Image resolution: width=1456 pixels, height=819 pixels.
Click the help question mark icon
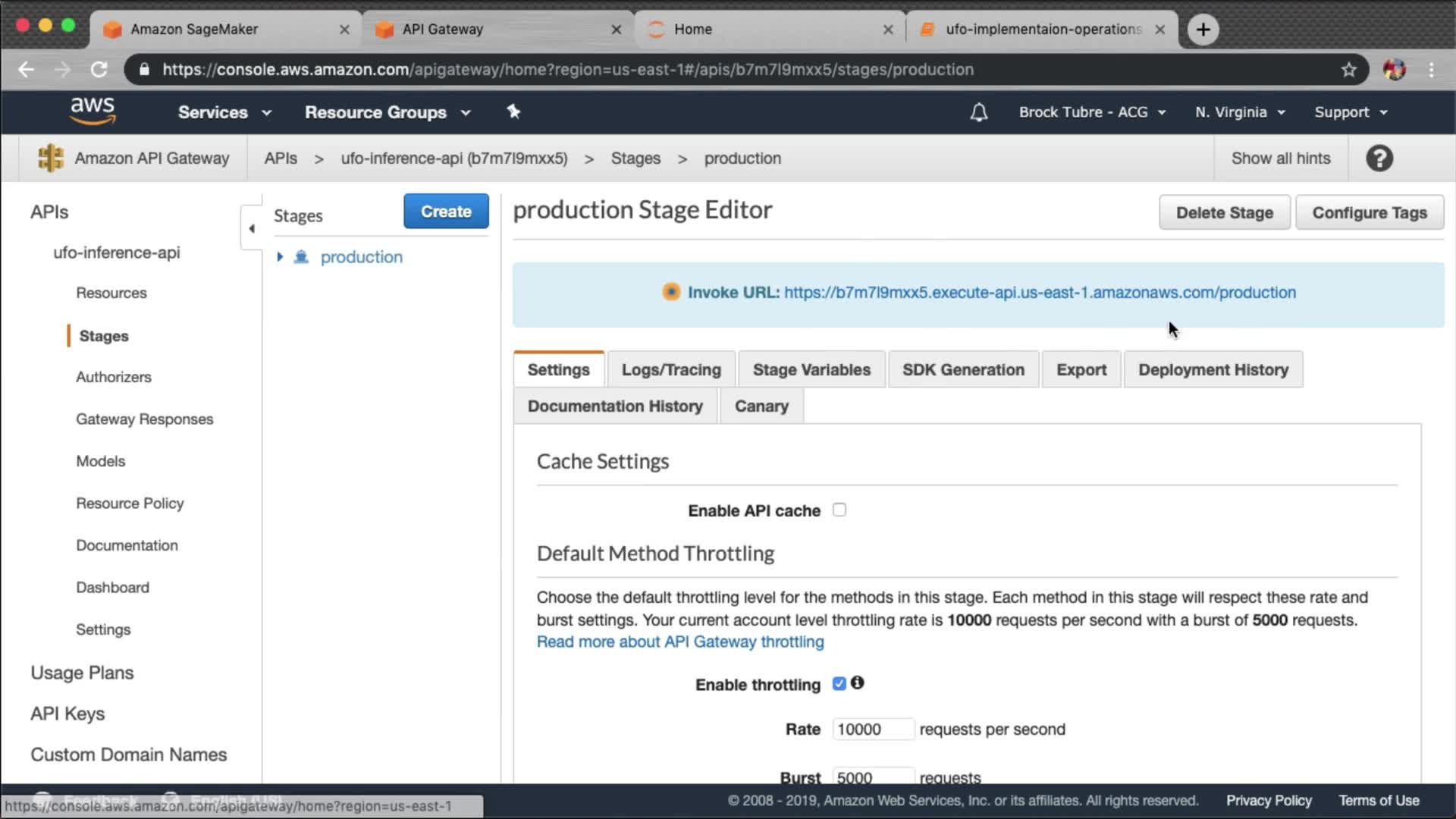pyautogui.click(x=1379, y=158)
